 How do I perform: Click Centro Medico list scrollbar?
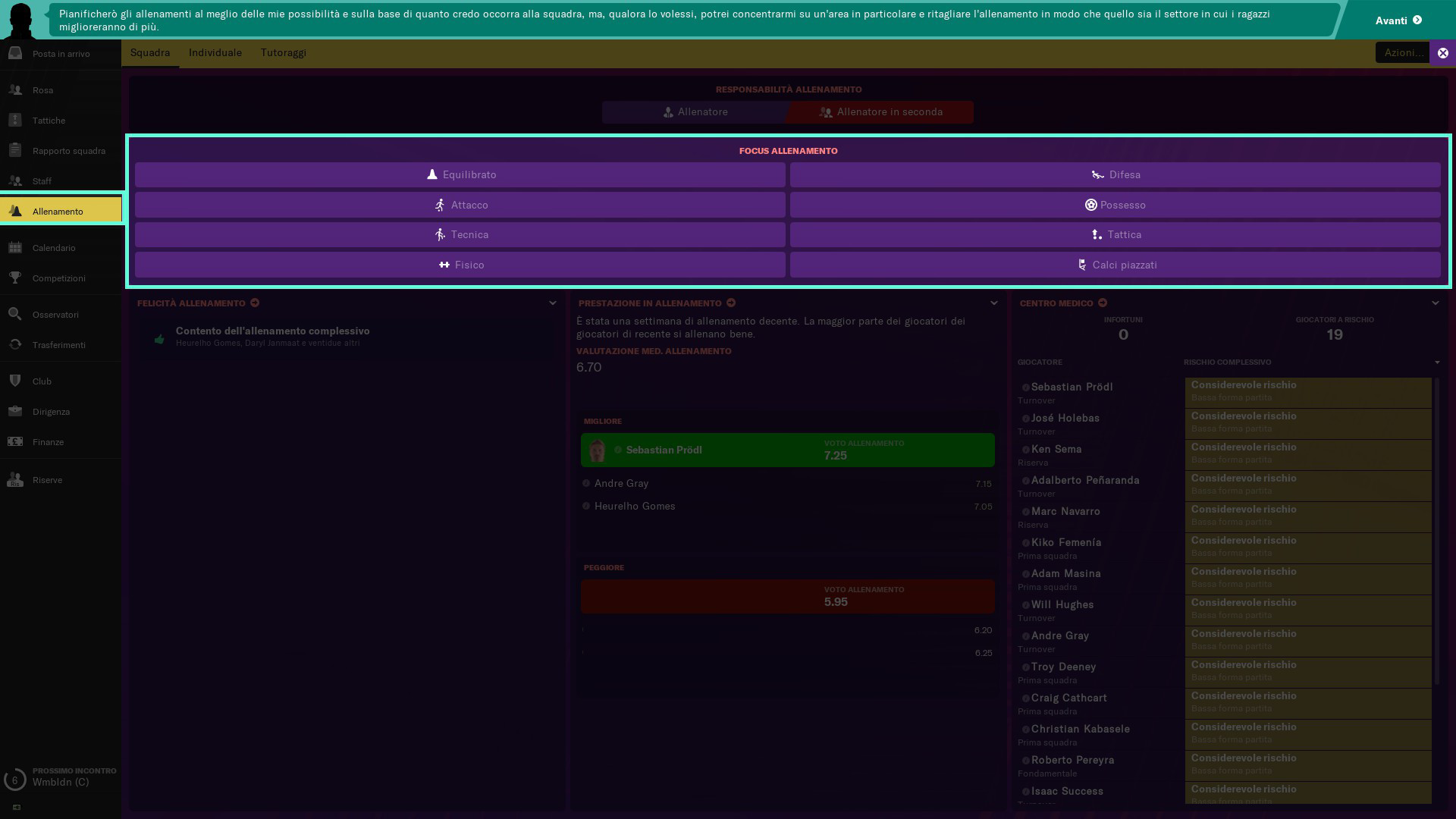pyautogui.click(x=1437, y=531)
